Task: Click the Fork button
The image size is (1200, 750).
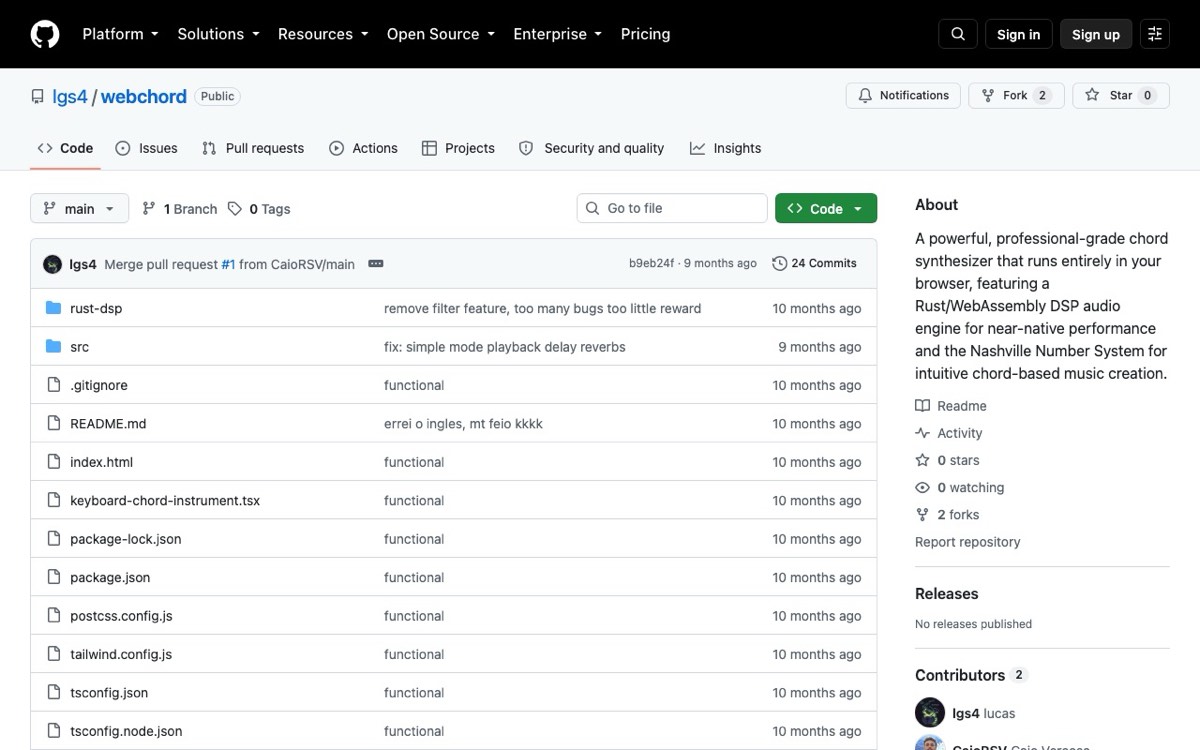Action: point(1016,96)
